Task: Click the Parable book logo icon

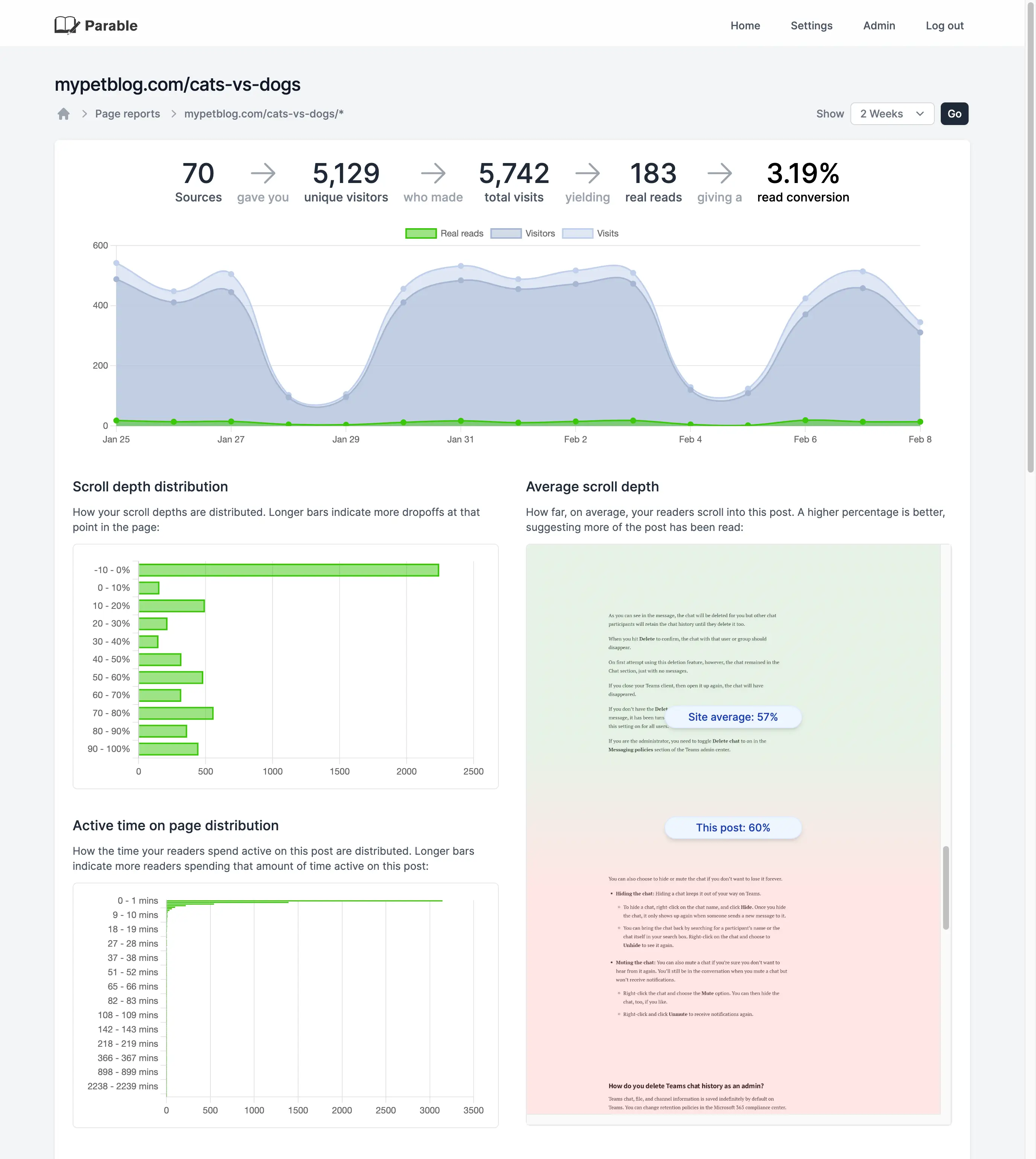Action: [x=67, y=26]
